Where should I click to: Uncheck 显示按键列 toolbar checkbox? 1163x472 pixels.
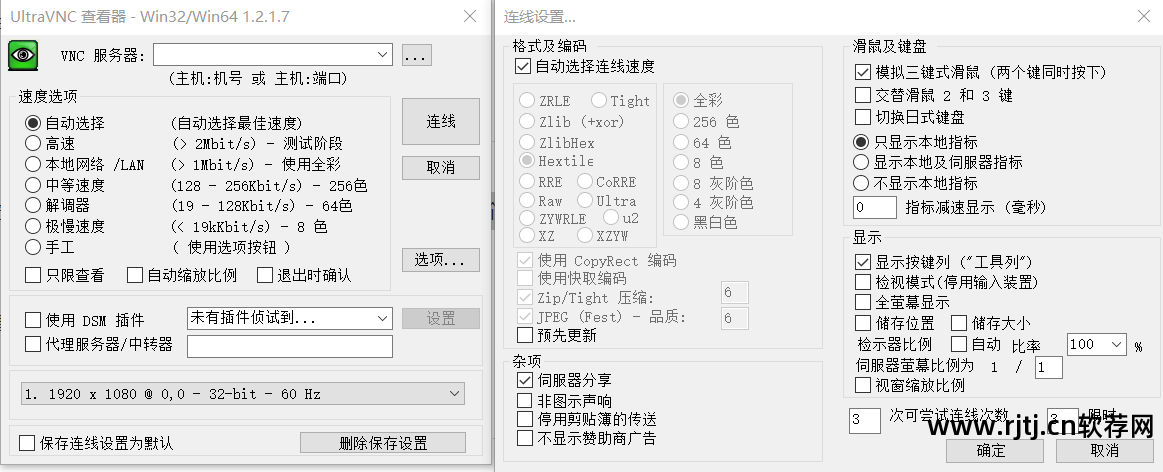pos(863,262)
